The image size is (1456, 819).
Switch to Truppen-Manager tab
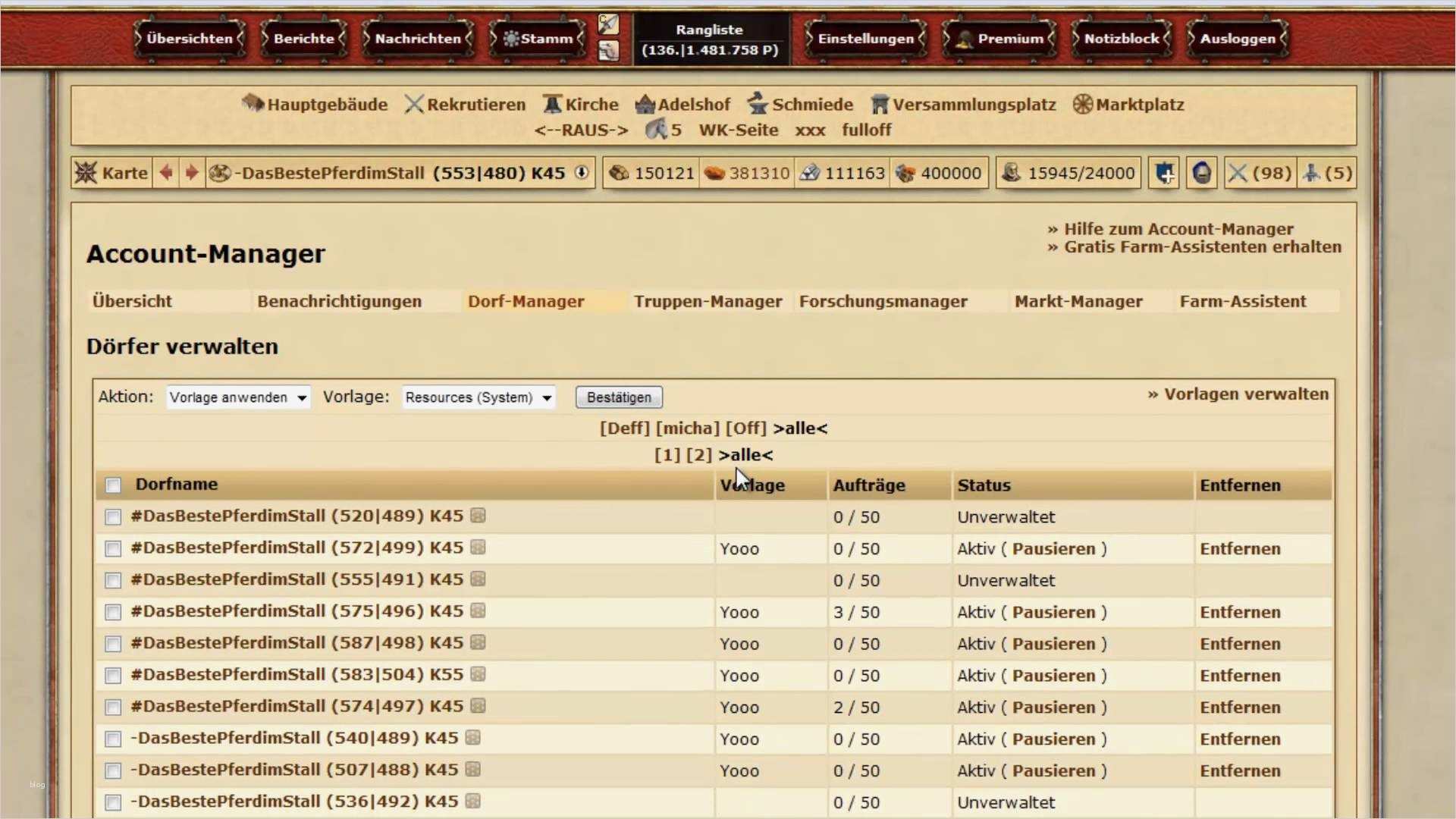[708, 302]
